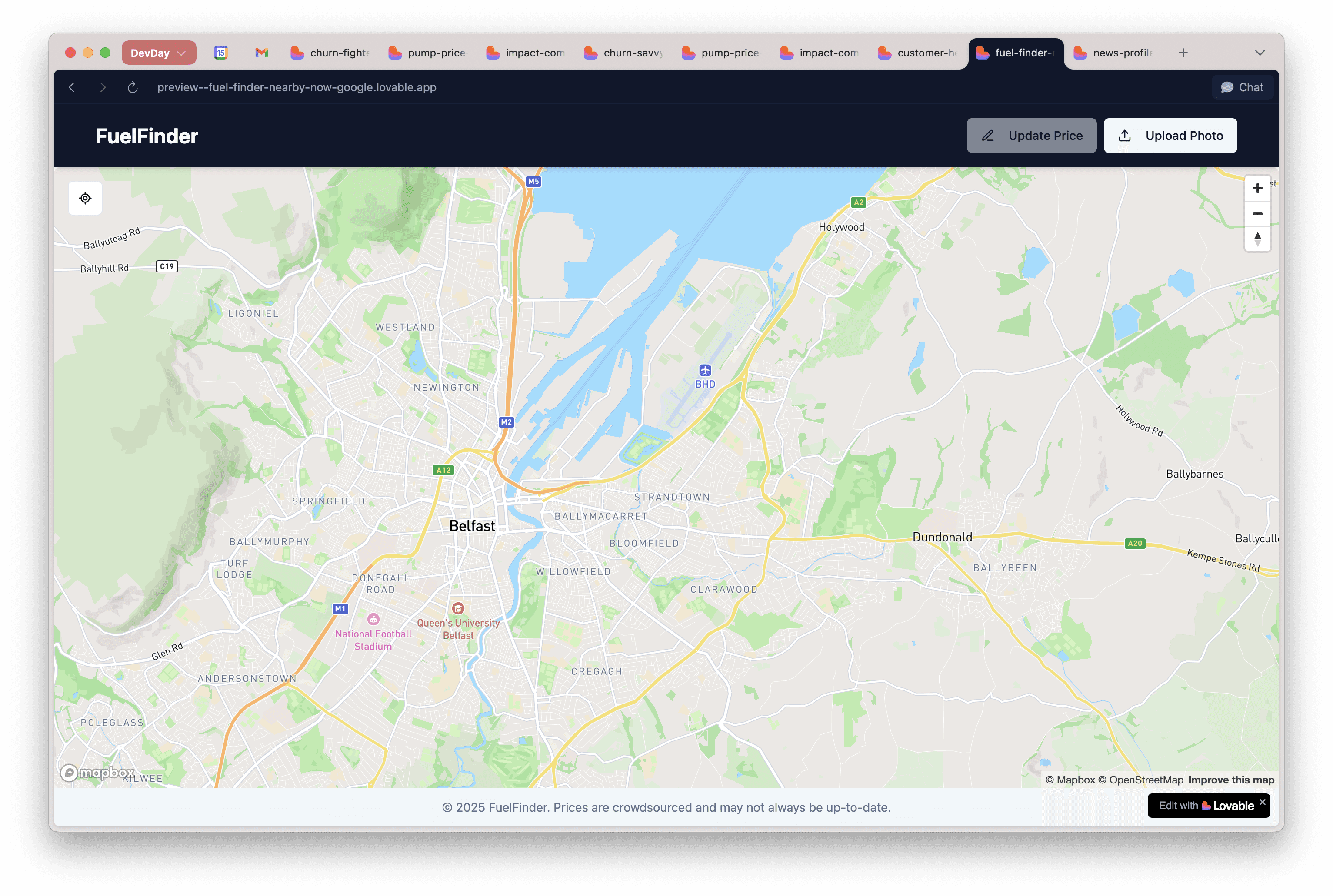Click the Upload Photo button
The width and height of the screenshot is (1333, 896).
coord(1170,136)
